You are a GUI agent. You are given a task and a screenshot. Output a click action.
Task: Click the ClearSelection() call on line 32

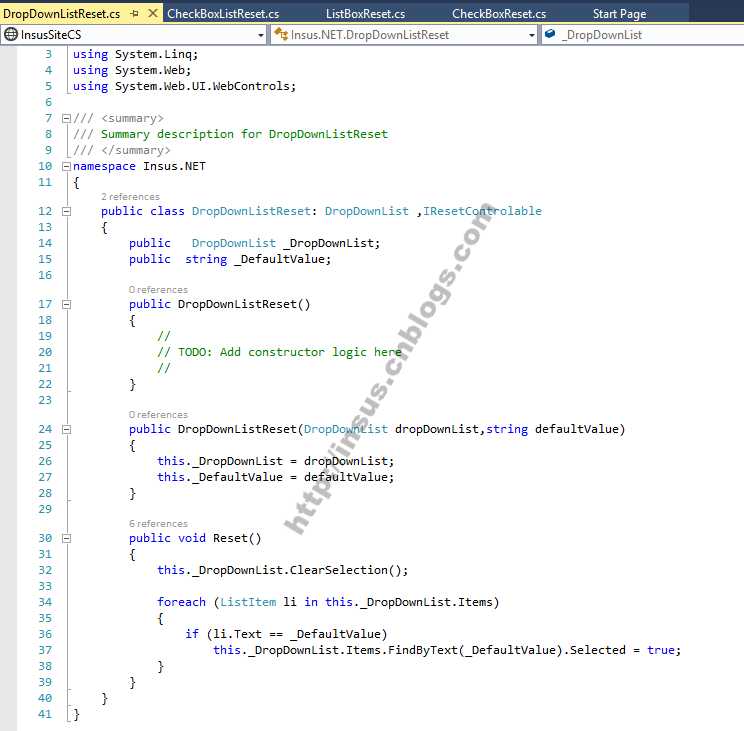[346, 570]
